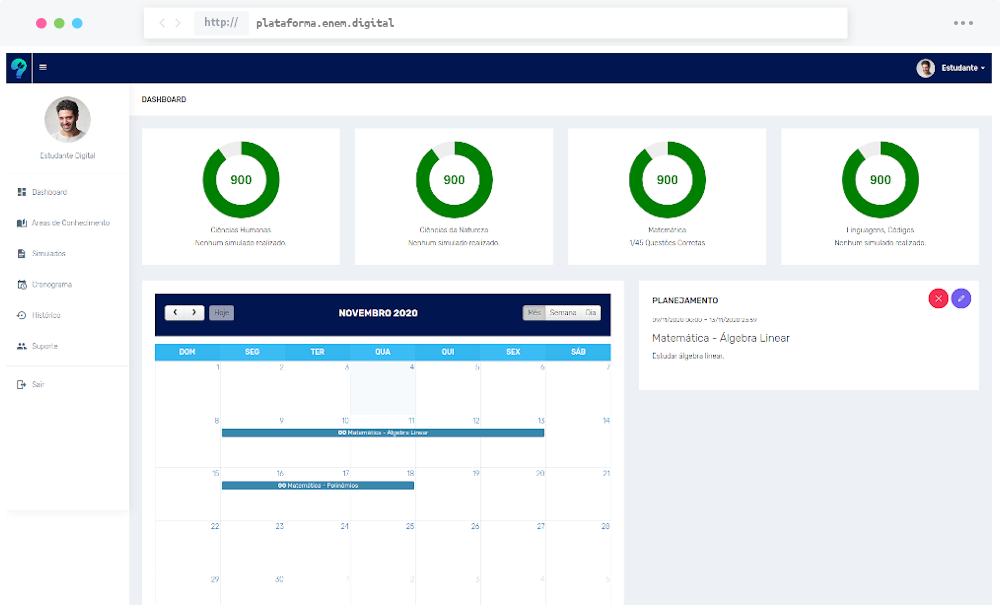Toggle the sidebar with the hamburger menu
The width and height of the screenshot is (1000, 613).
pyautogui.click(x=44, y=67)
